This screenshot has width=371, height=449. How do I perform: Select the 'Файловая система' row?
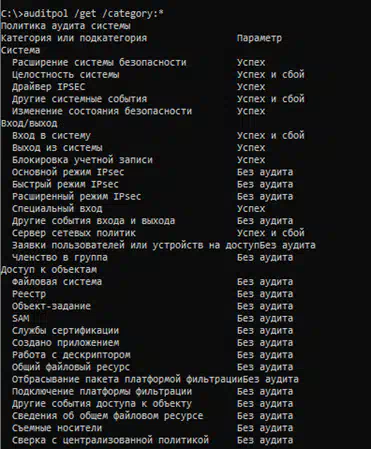click(x=57, y=281)
